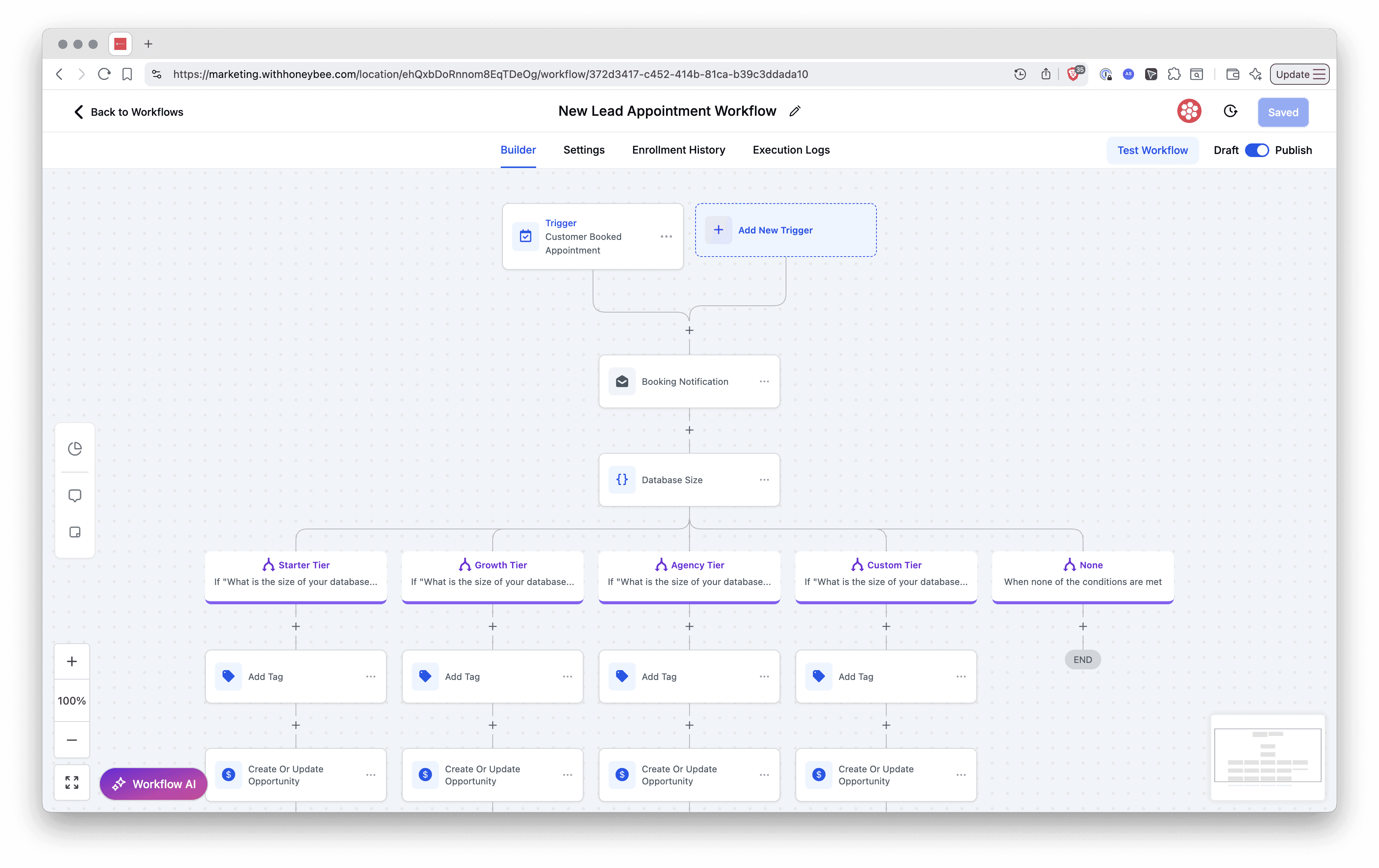The height and width of the screenshot is (868, 1379).
Task: Zoom out with the minus icon
Action: tap(72, 740)
